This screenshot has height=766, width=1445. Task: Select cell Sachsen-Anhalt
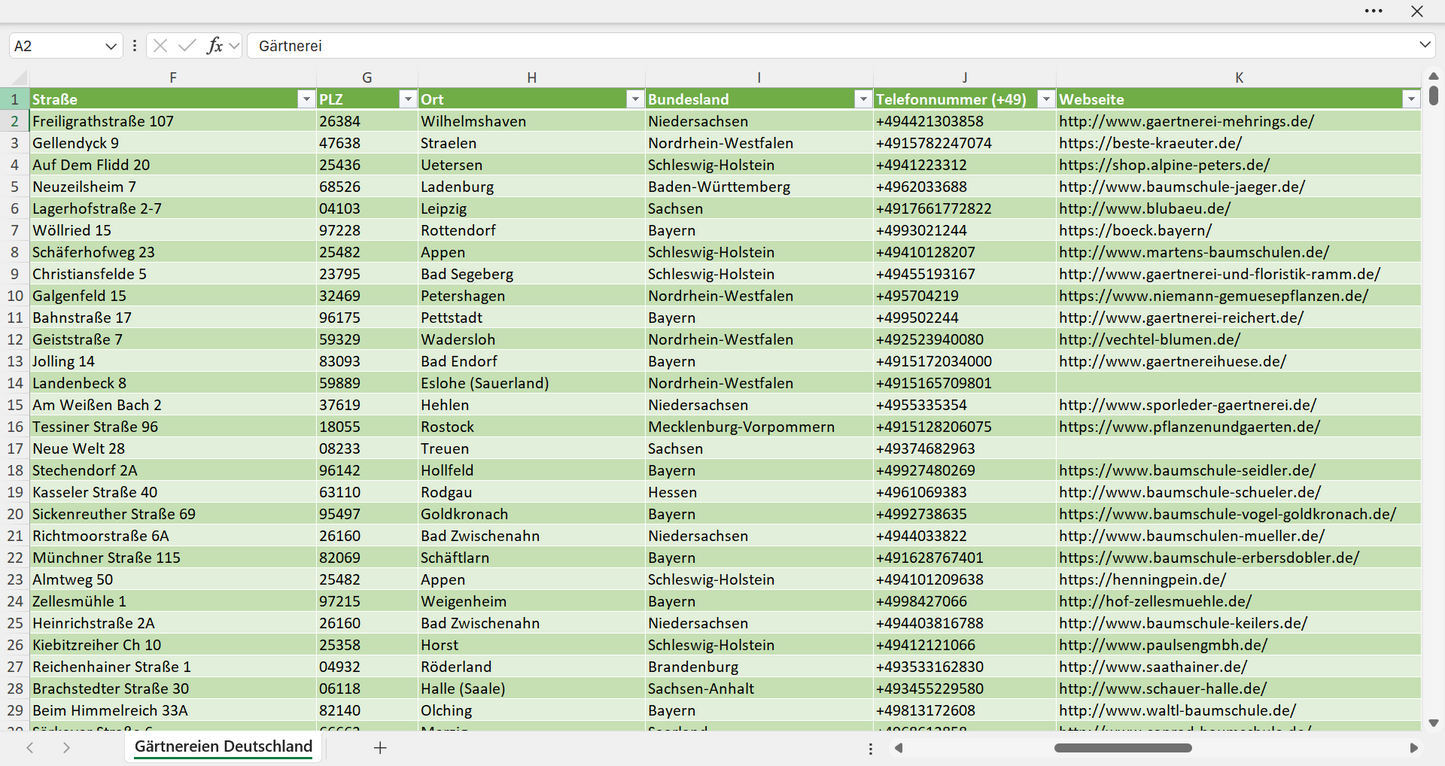pyautogui.click(x=759, y=689)
